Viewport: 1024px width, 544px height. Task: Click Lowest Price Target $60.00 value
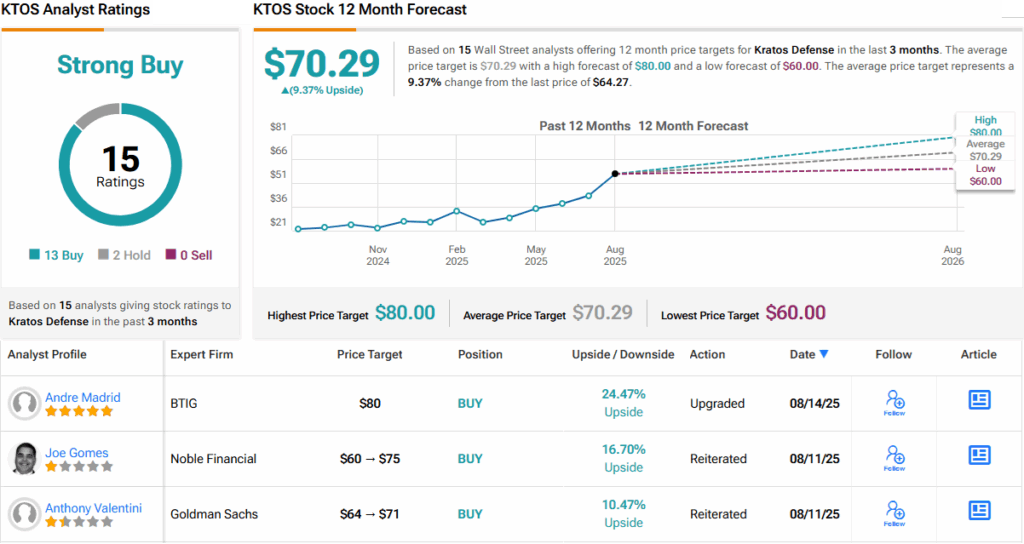pos(795,313)
